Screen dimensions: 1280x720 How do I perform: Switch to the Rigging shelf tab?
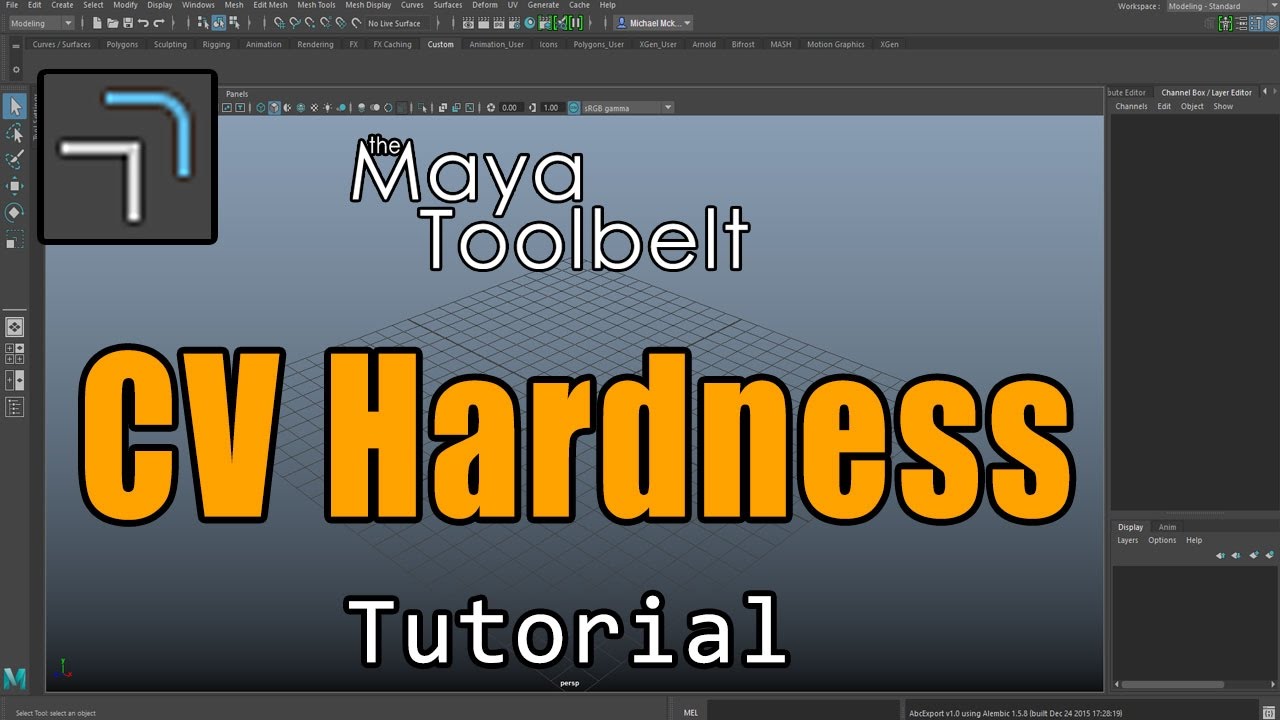pos(216,44)
